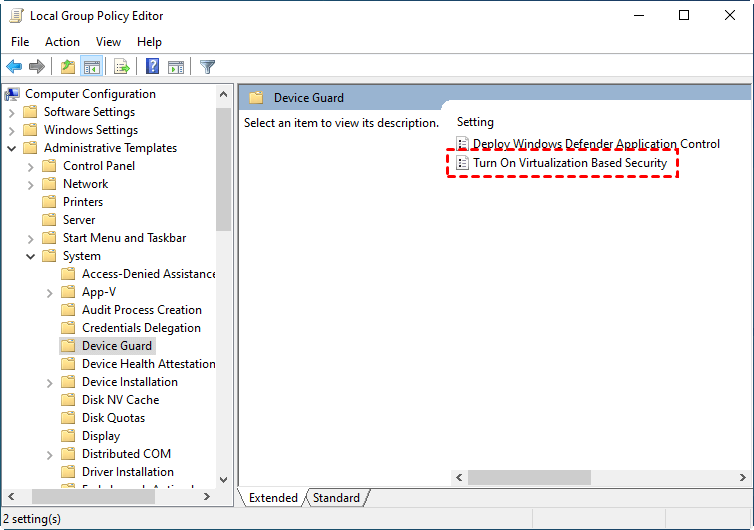Toggle Show/Hide Console Tree toolbar icon
754x530 pixels.
point(91,67)
